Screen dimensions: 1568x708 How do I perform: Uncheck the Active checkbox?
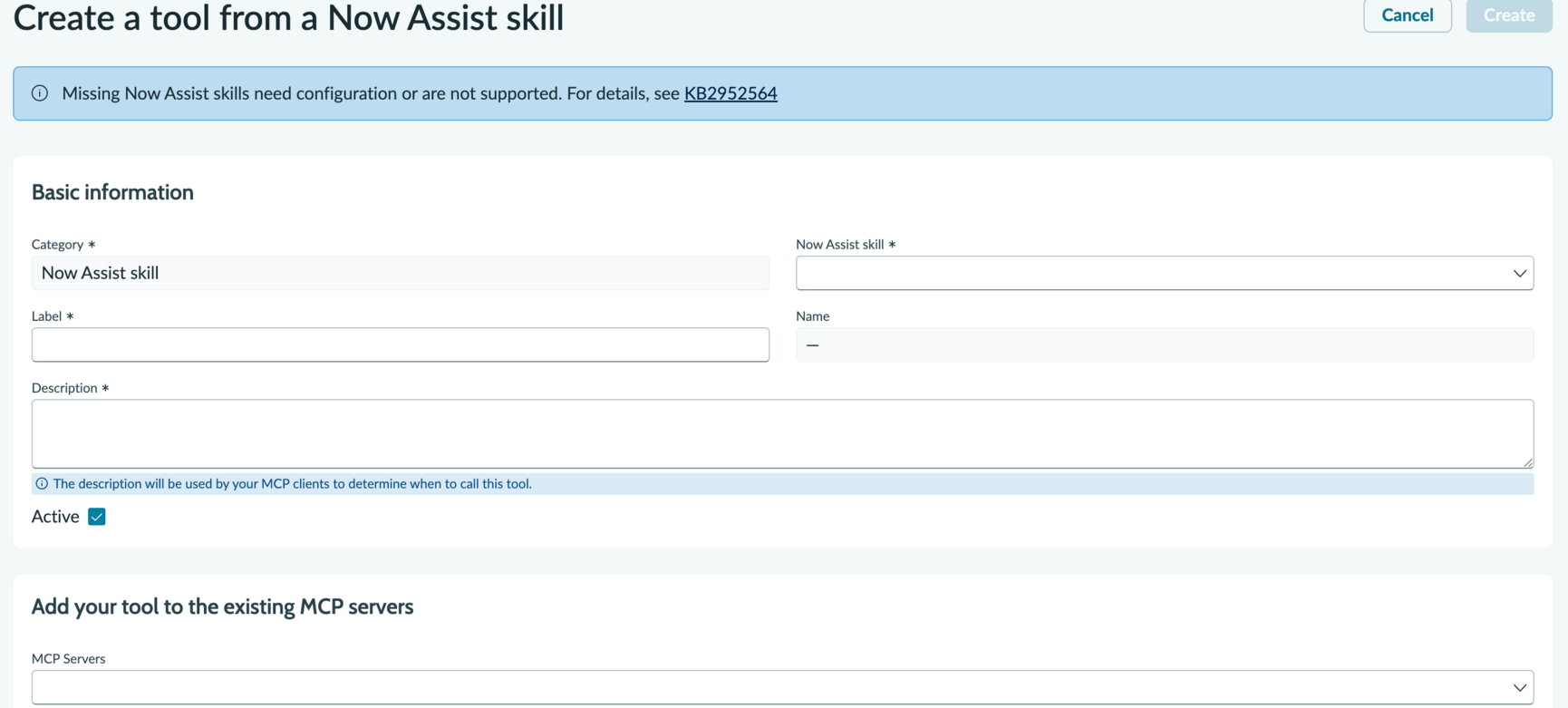pyautogui.click(x=97, y=517)
